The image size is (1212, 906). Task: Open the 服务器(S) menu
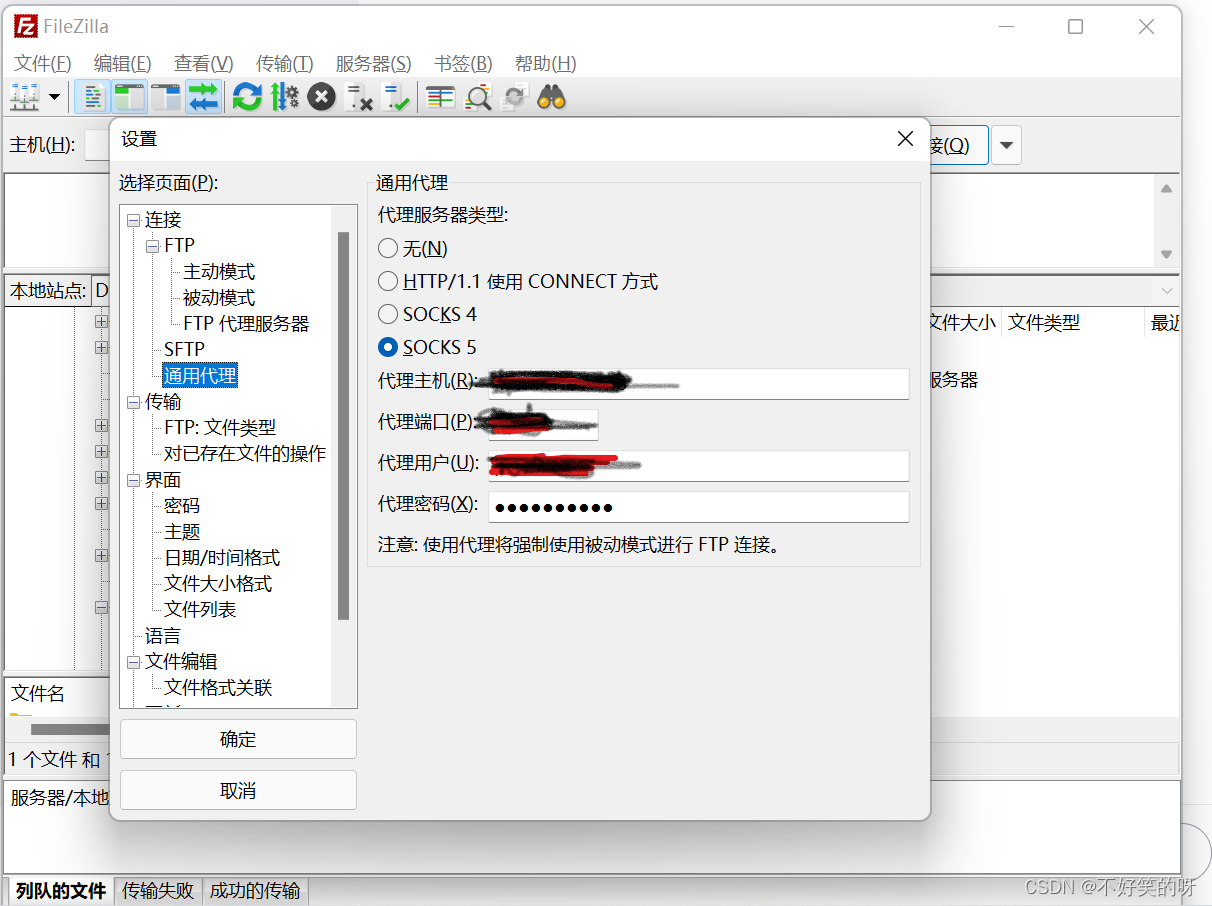(x=374, y=63)
